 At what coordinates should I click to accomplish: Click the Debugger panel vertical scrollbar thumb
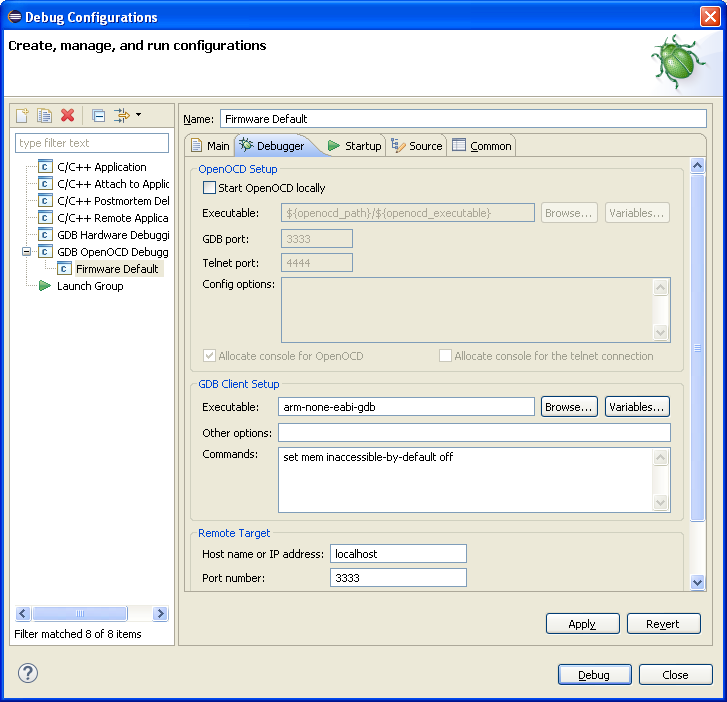[697, 348]
